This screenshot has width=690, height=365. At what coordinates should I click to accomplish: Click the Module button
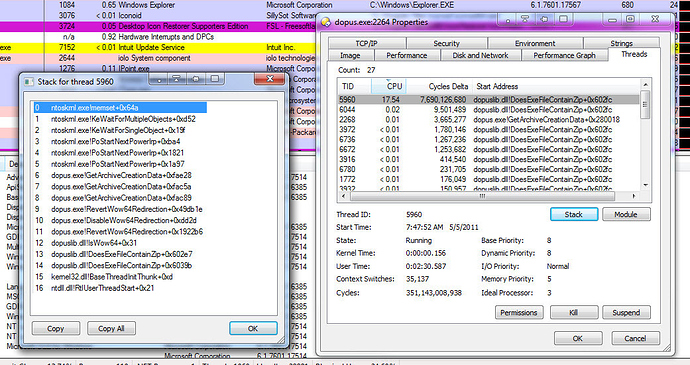(x=626, y=214)
